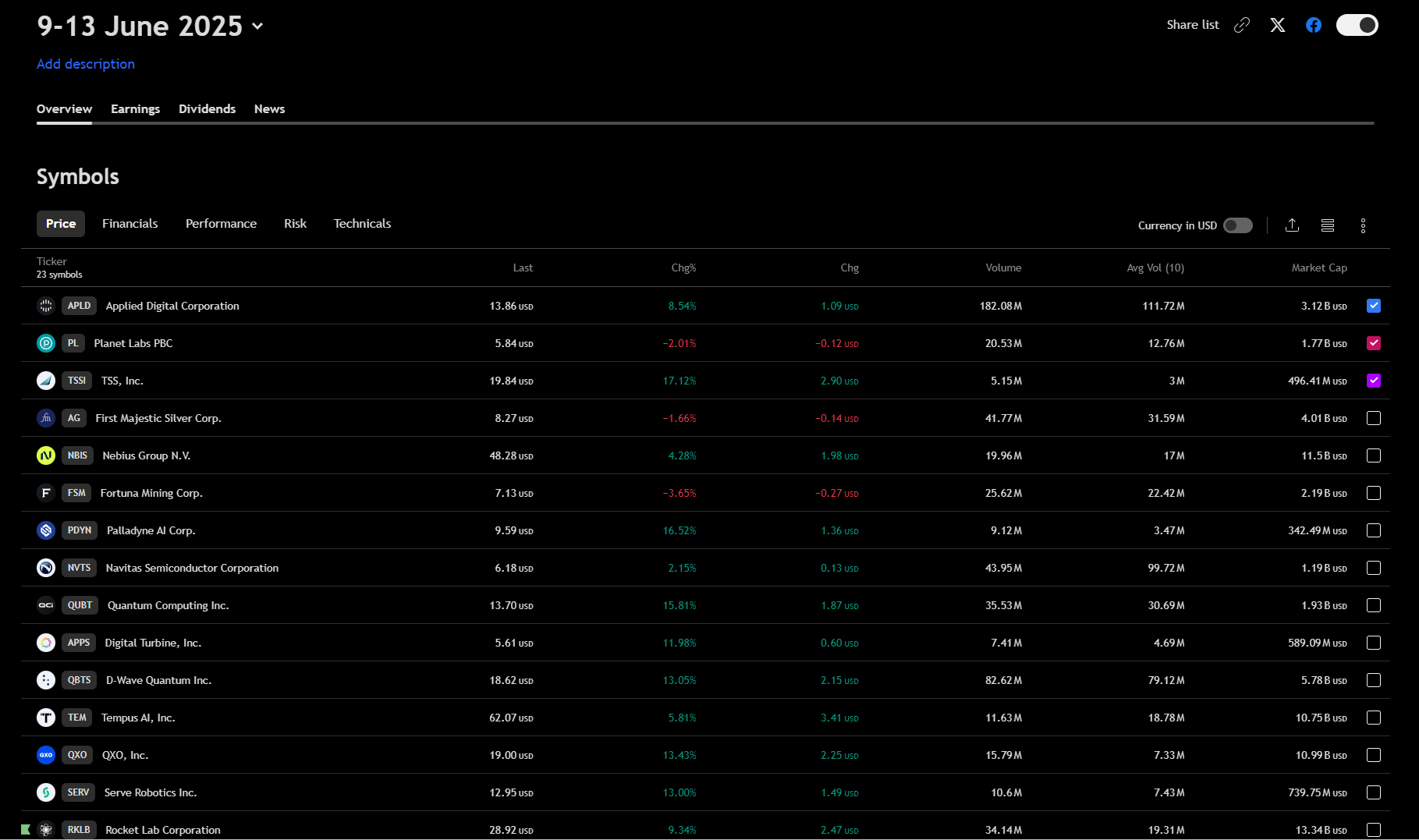Check the QXO, Inc. checkbox
The height and width of the screenshot is (840, 1419).
click(x=1374, y=755)
